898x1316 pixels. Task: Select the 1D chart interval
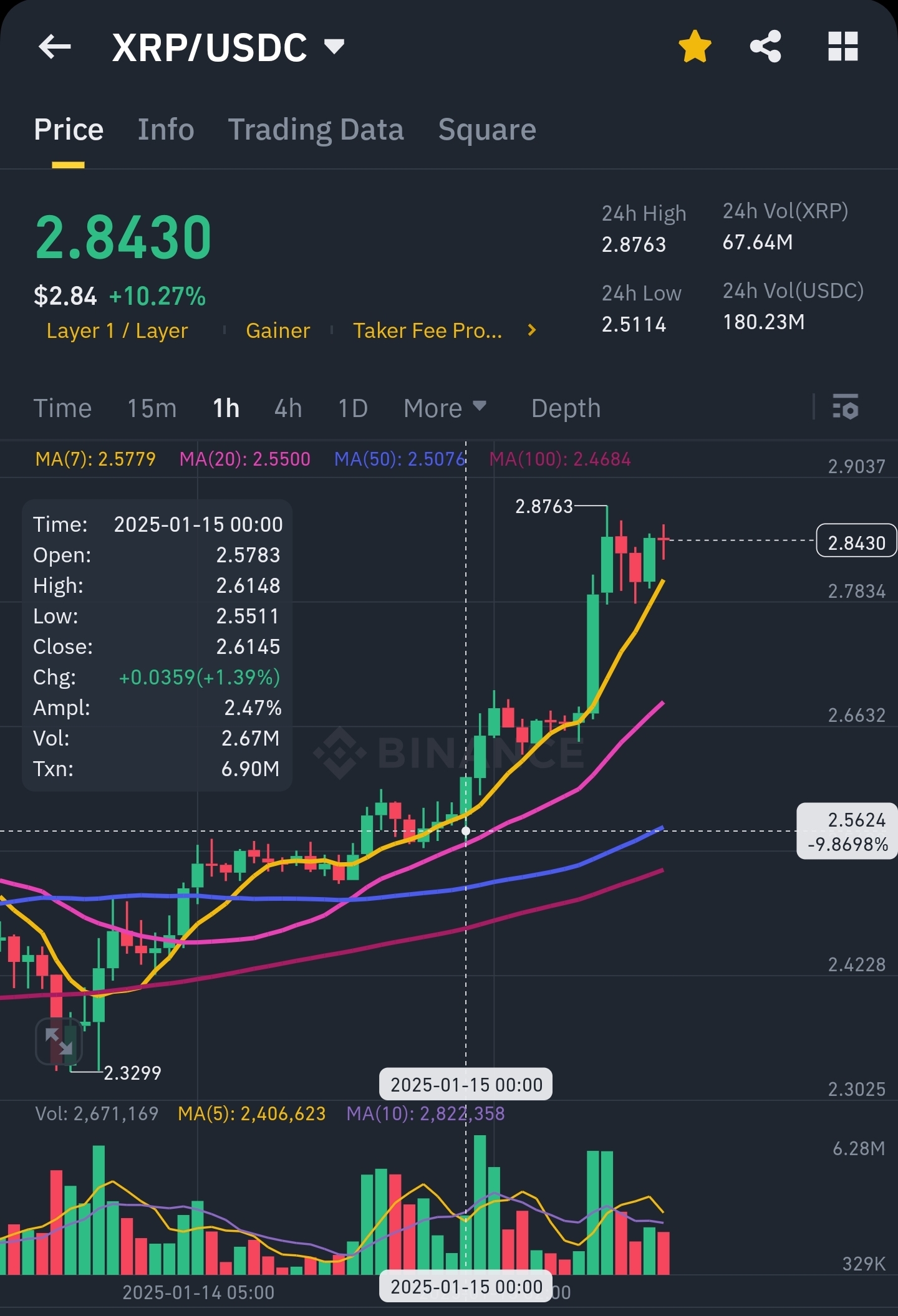coord(352,408)
